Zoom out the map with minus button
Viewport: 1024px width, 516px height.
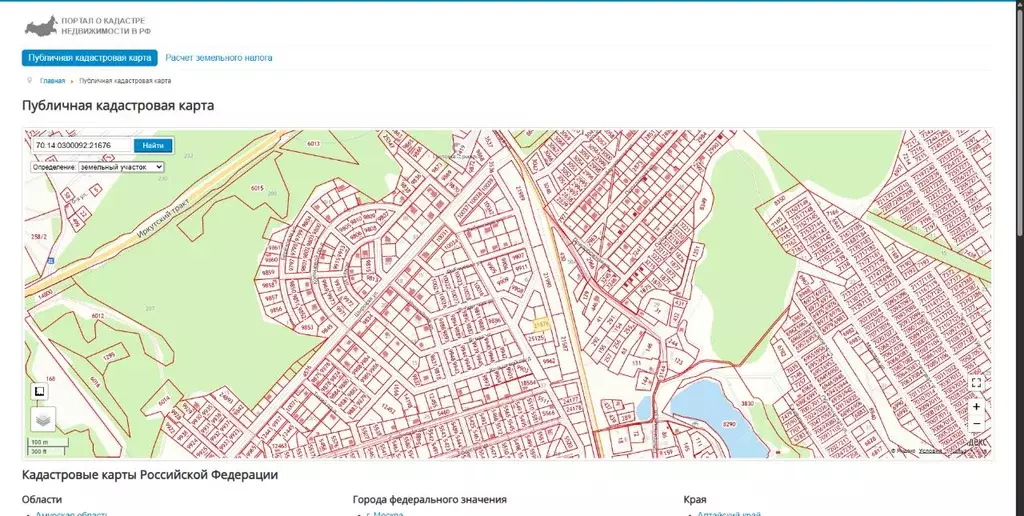tap(976, 424)
